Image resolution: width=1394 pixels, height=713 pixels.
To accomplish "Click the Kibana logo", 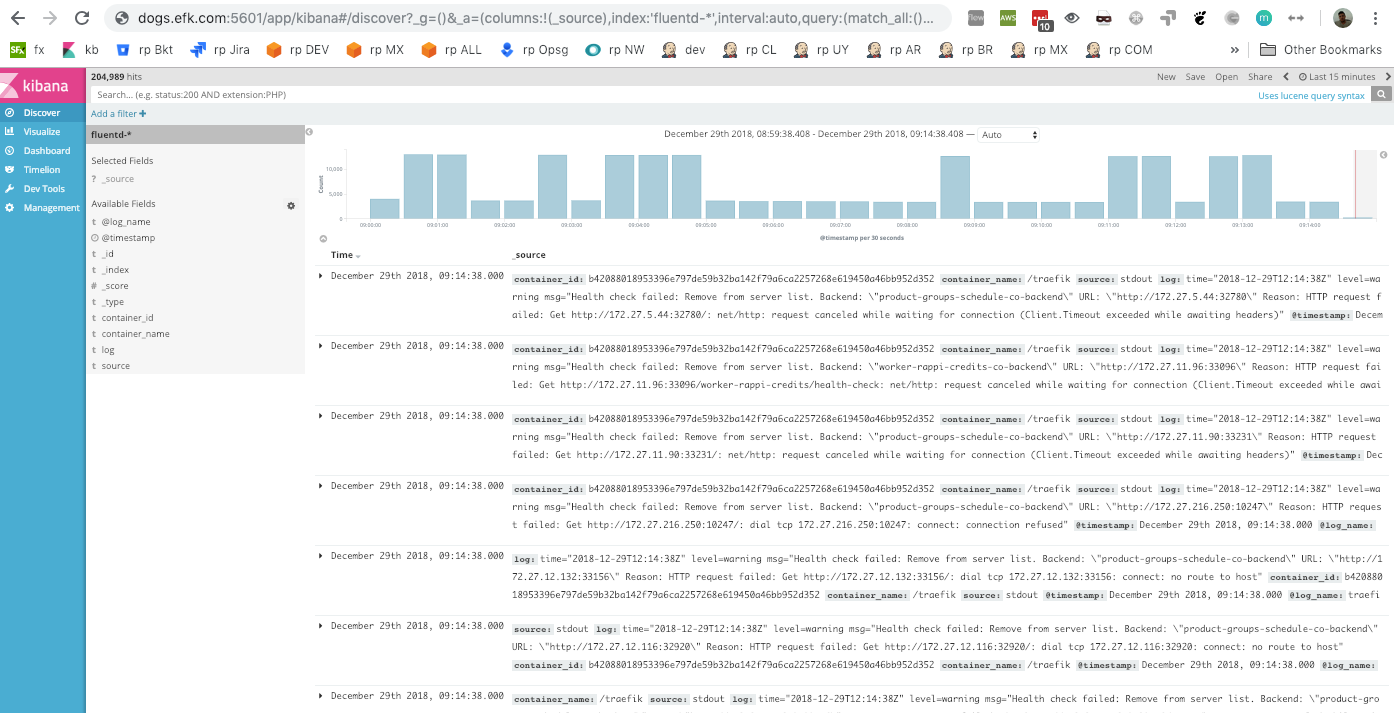I will [x=42, y=86].
